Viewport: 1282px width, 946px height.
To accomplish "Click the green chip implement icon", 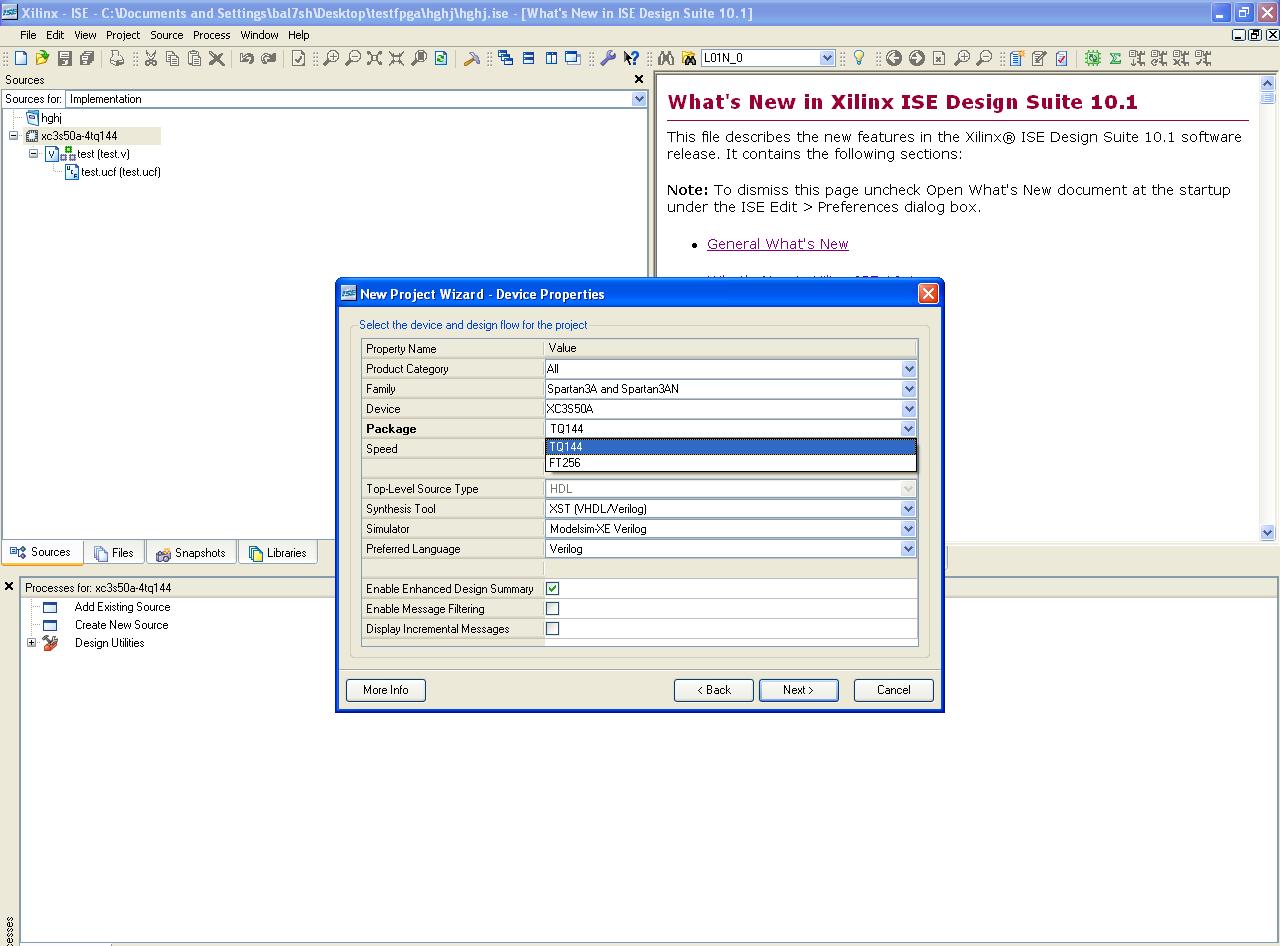I will 1092,58.
